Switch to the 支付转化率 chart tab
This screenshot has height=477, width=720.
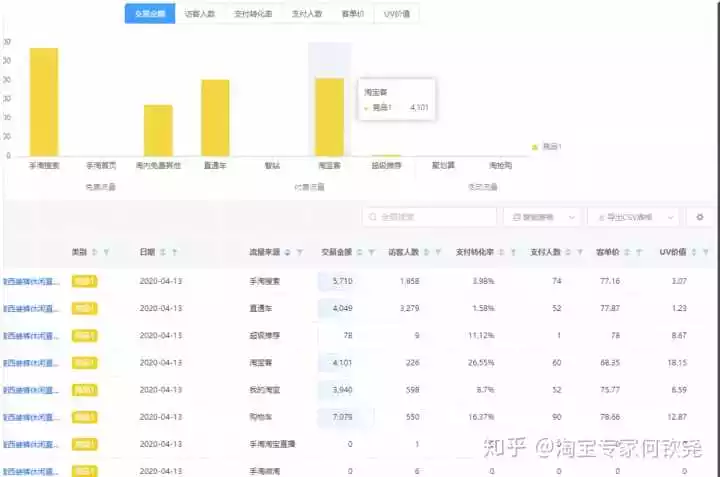click(x=253, y=14)
